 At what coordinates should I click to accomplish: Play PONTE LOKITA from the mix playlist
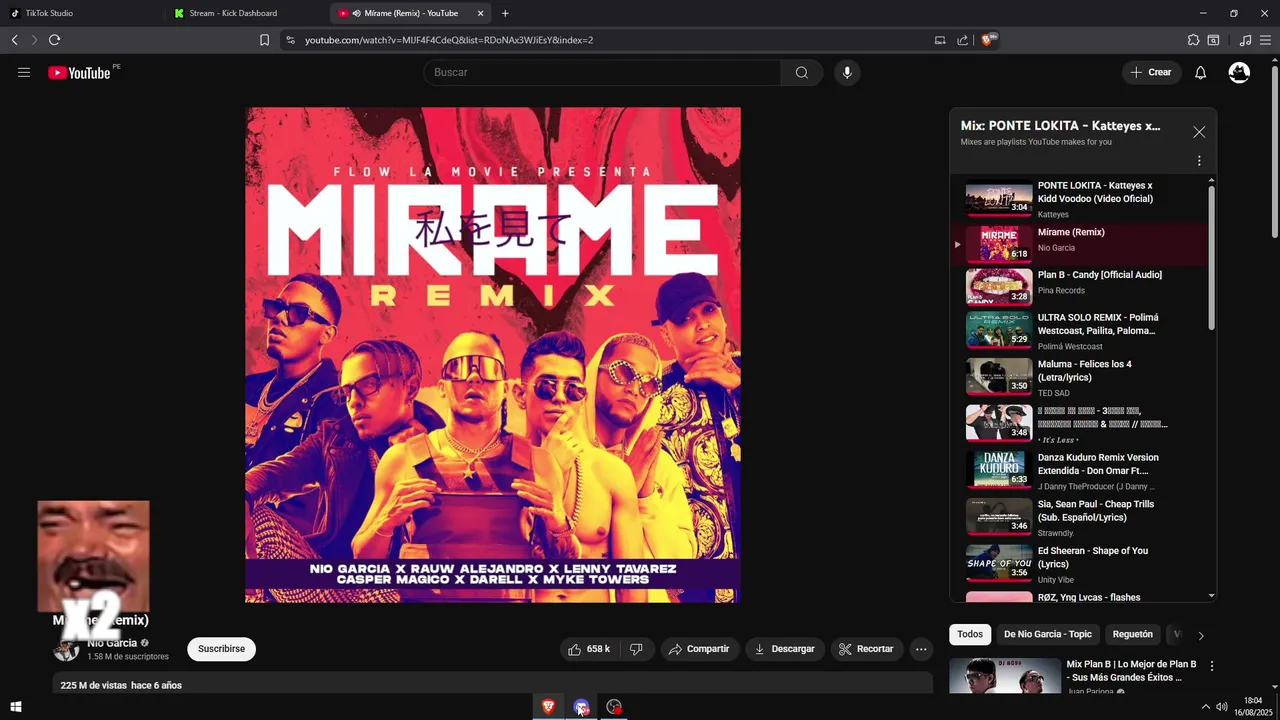[x=1080, y=199]
